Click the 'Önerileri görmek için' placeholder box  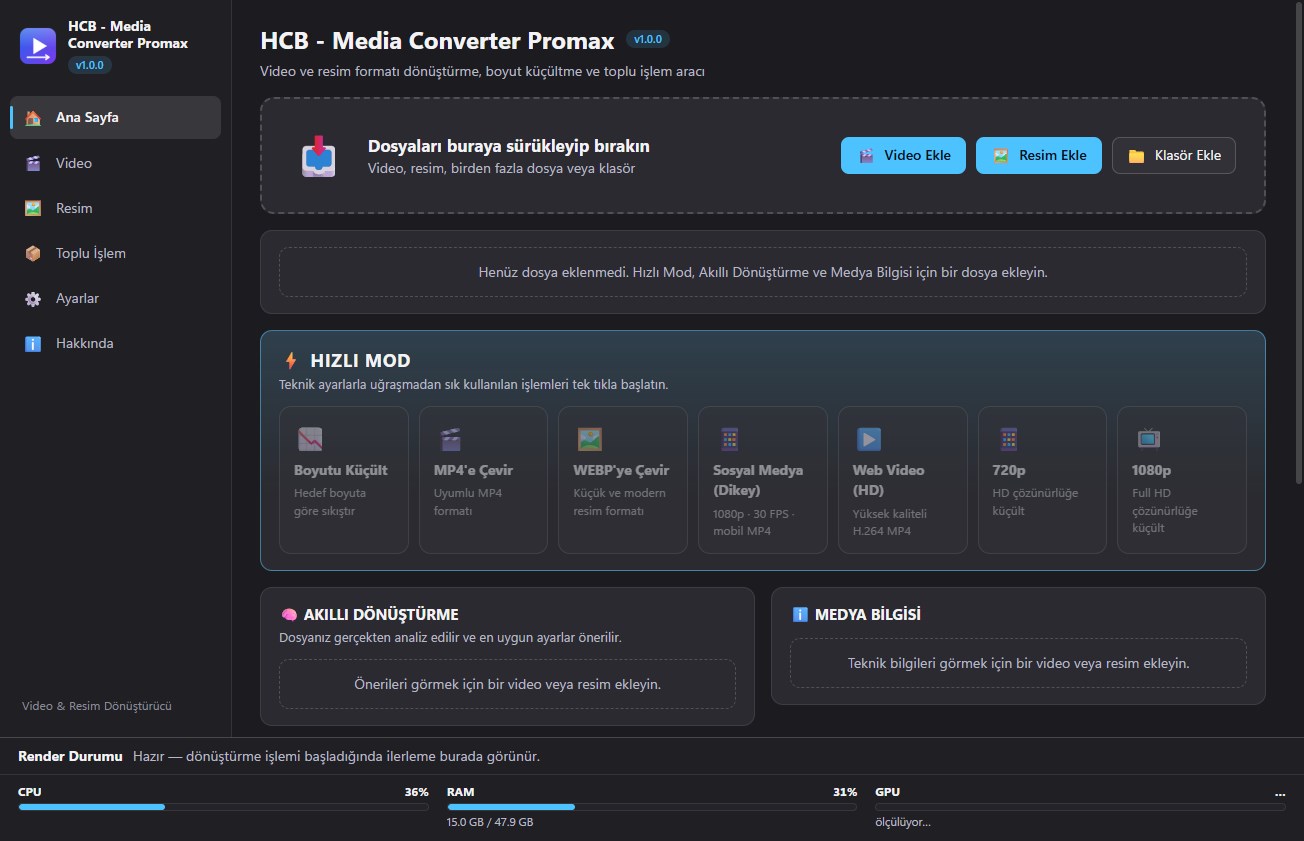pyautogui.click(x=507, y=685)
